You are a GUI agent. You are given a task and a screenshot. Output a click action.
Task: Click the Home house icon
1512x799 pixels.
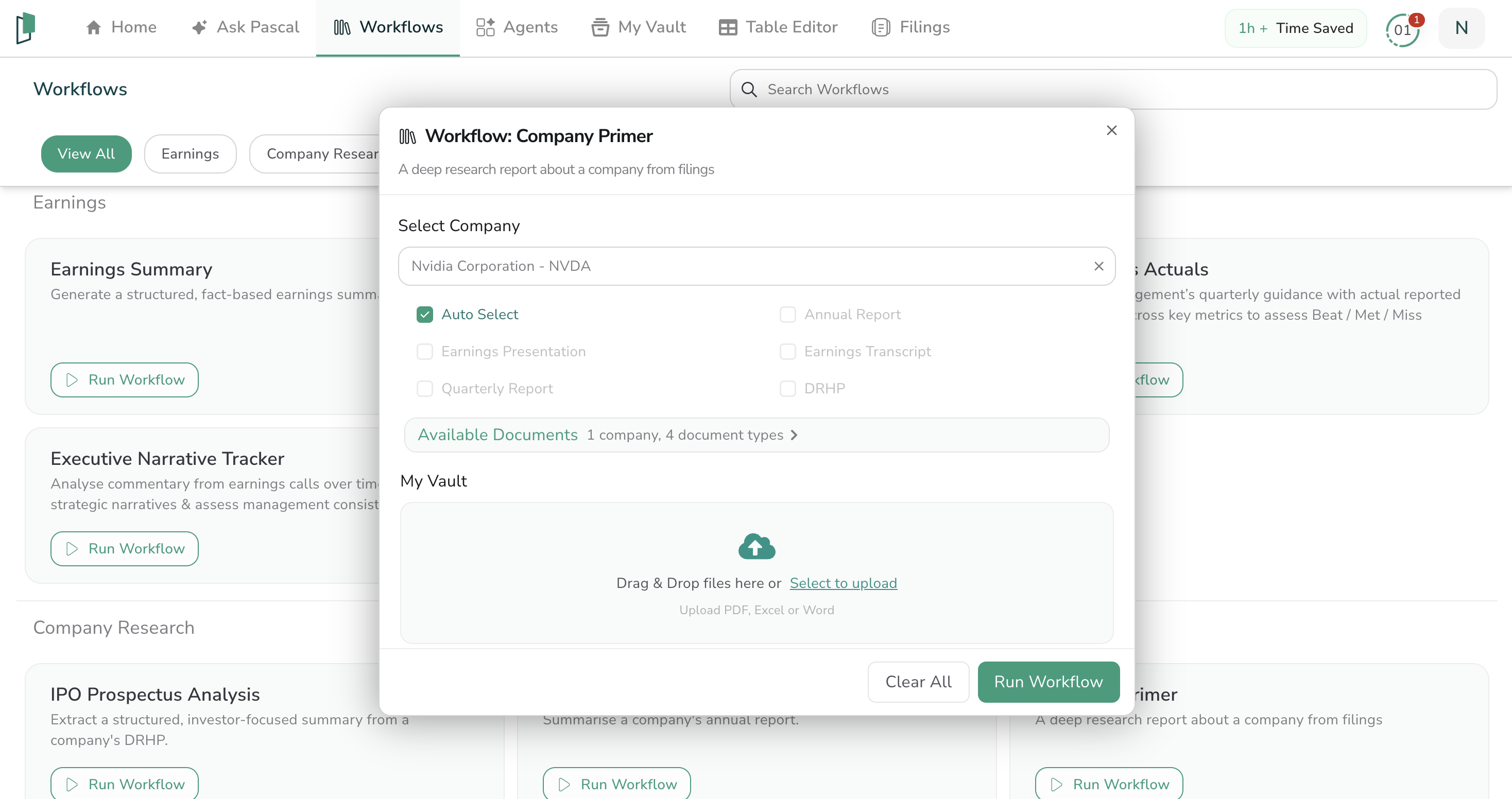(x=94, y=28)
